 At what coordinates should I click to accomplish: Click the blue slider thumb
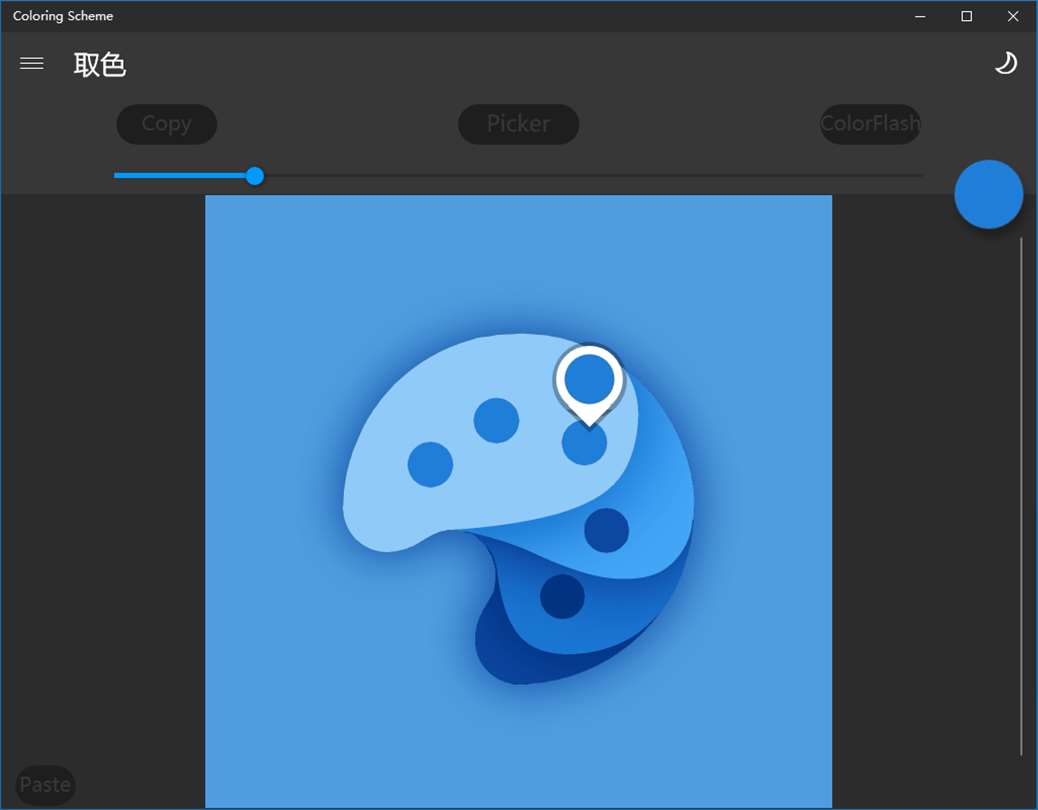pos(255,176)
